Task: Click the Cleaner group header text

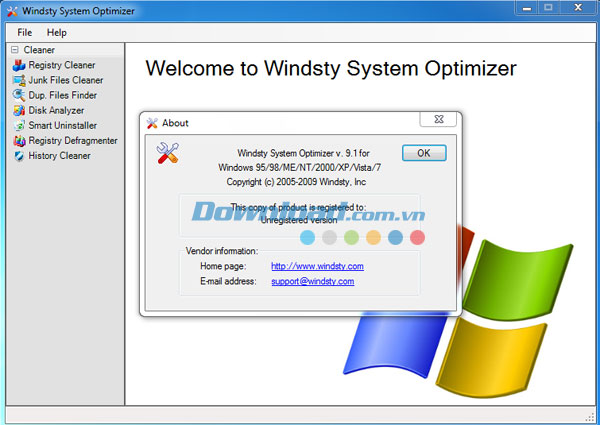Action: tap(39, 50)
